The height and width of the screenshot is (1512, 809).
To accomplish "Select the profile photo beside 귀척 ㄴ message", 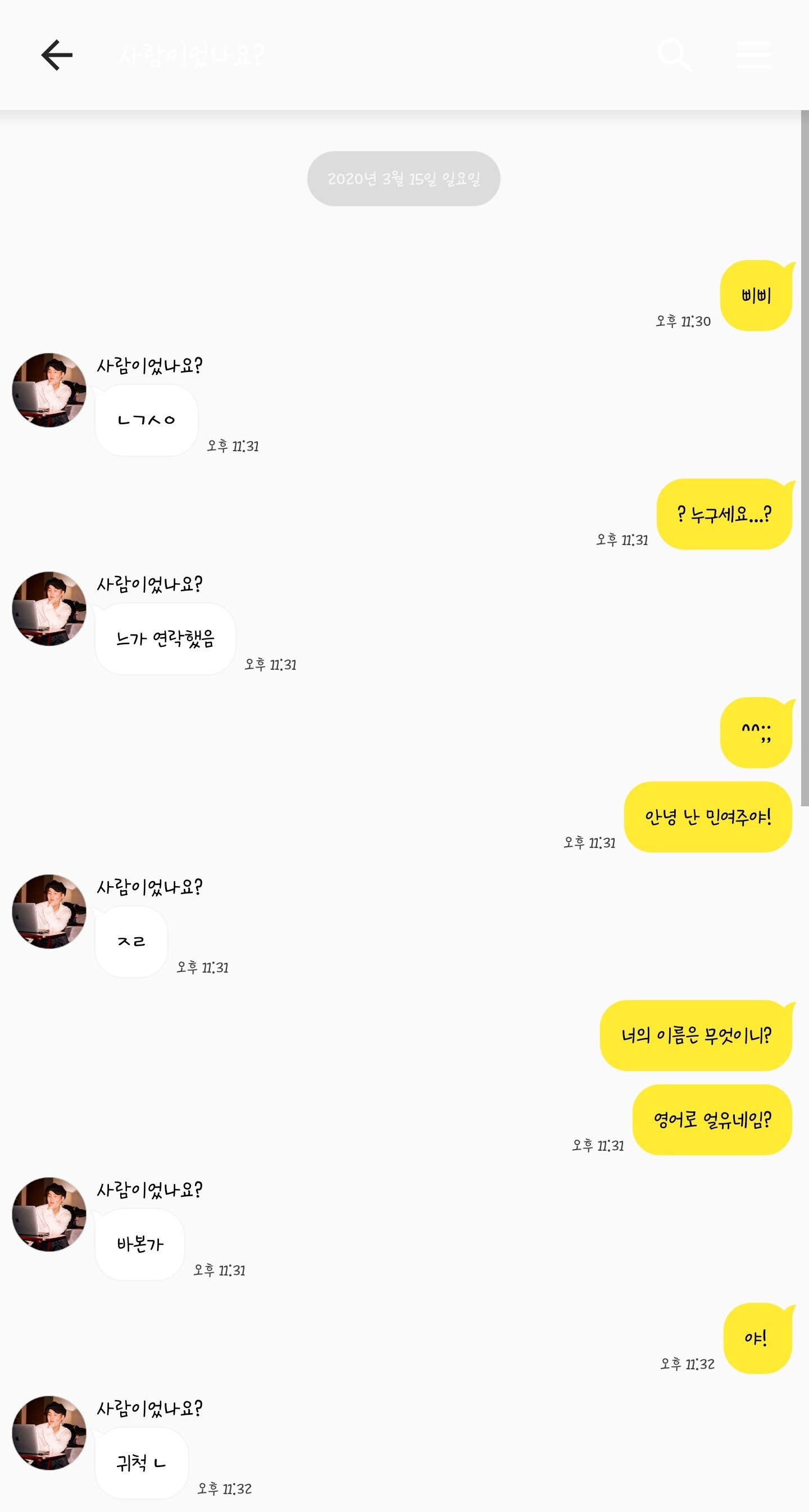I will pos(49,1433).
